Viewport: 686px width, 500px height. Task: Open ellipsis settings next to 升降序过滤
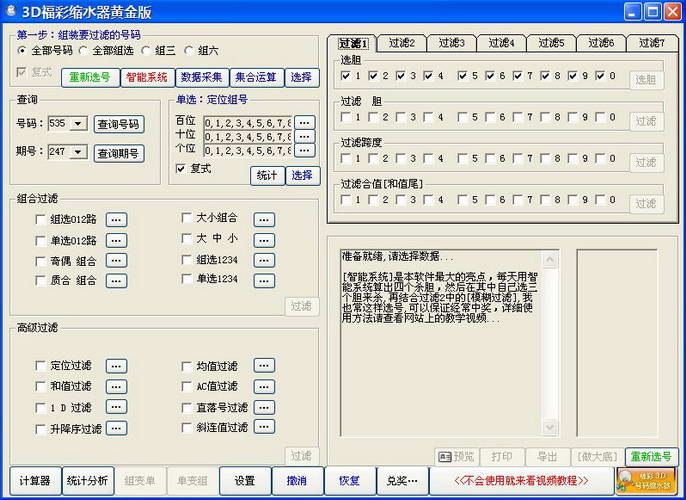coord(116,428)
